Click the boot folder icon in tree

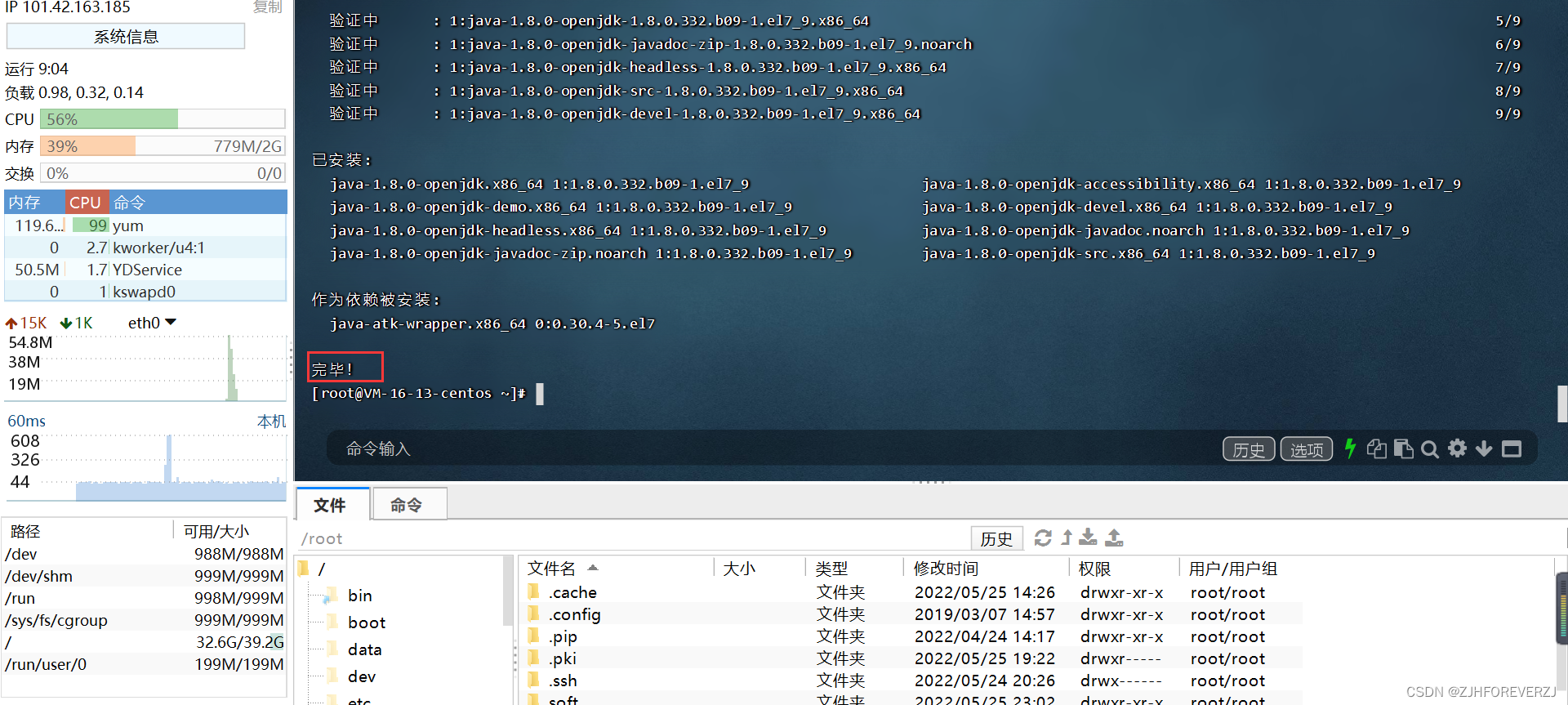[332, 622]
